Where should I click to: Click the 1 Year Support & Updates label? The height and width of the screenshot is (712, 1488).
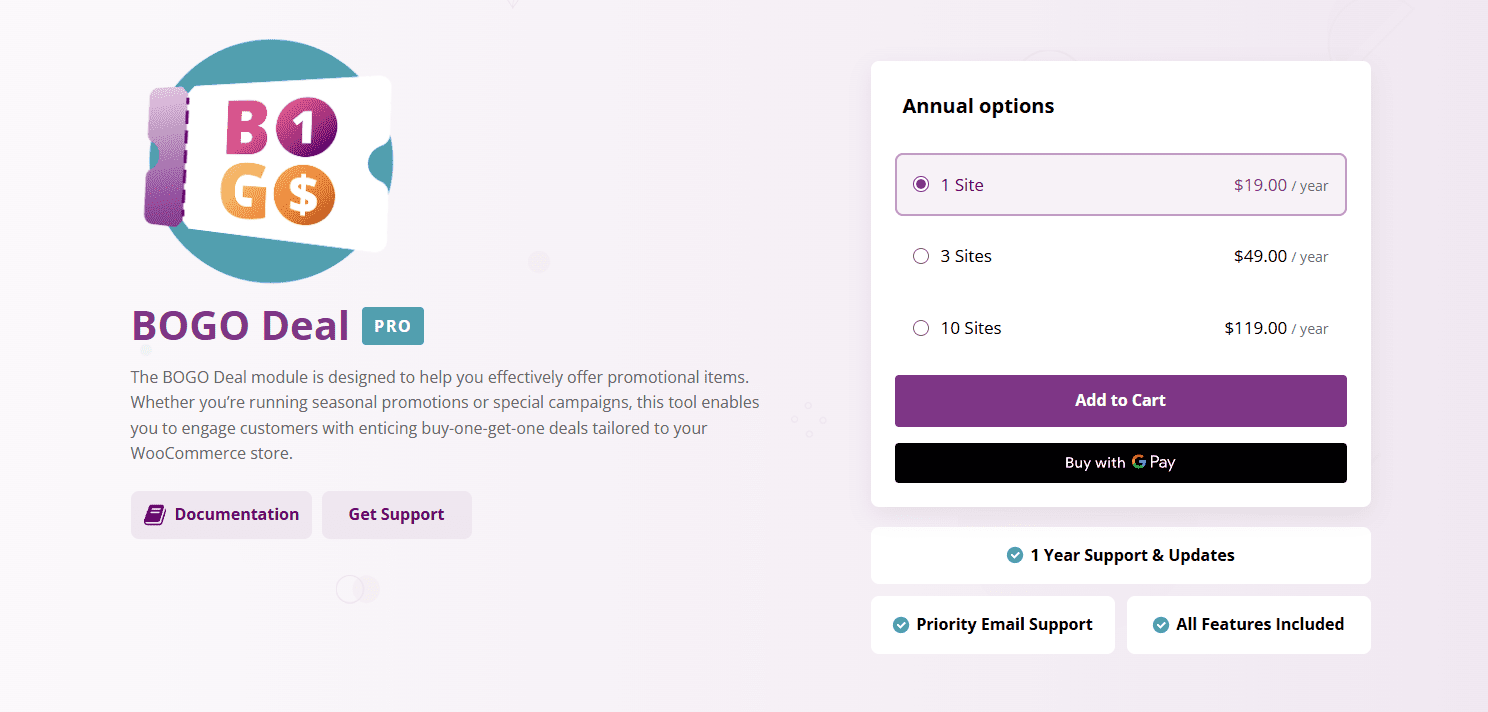pos(1132,555)
